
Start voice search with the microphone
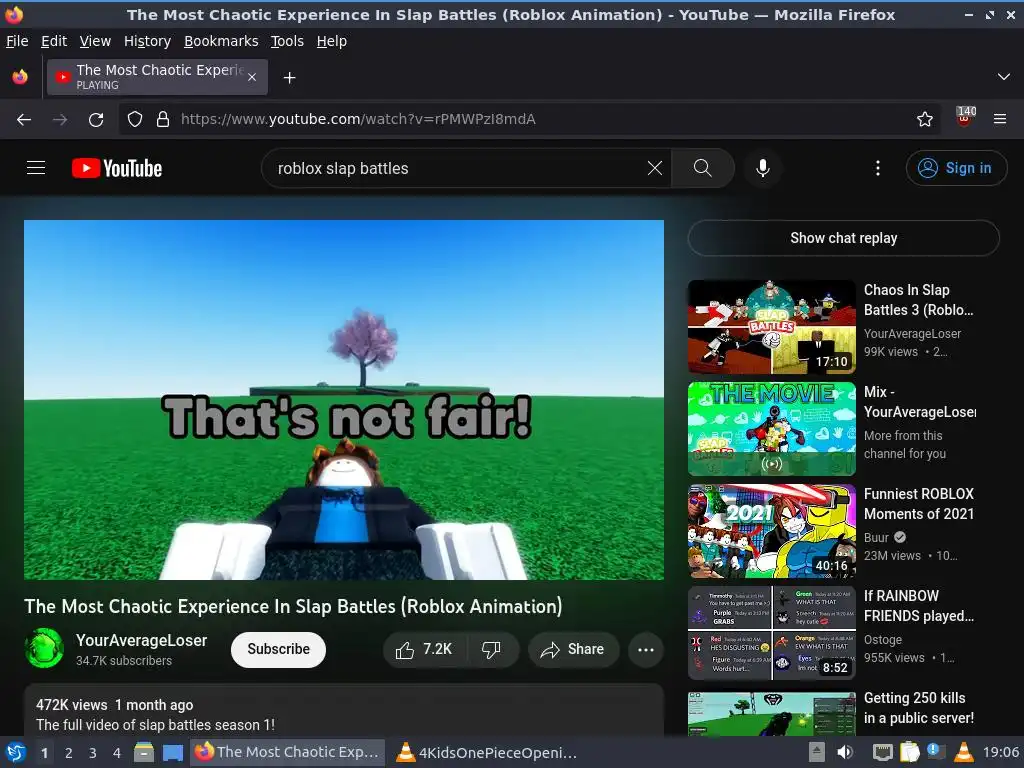pyautogui.click(x=762, y=168)
